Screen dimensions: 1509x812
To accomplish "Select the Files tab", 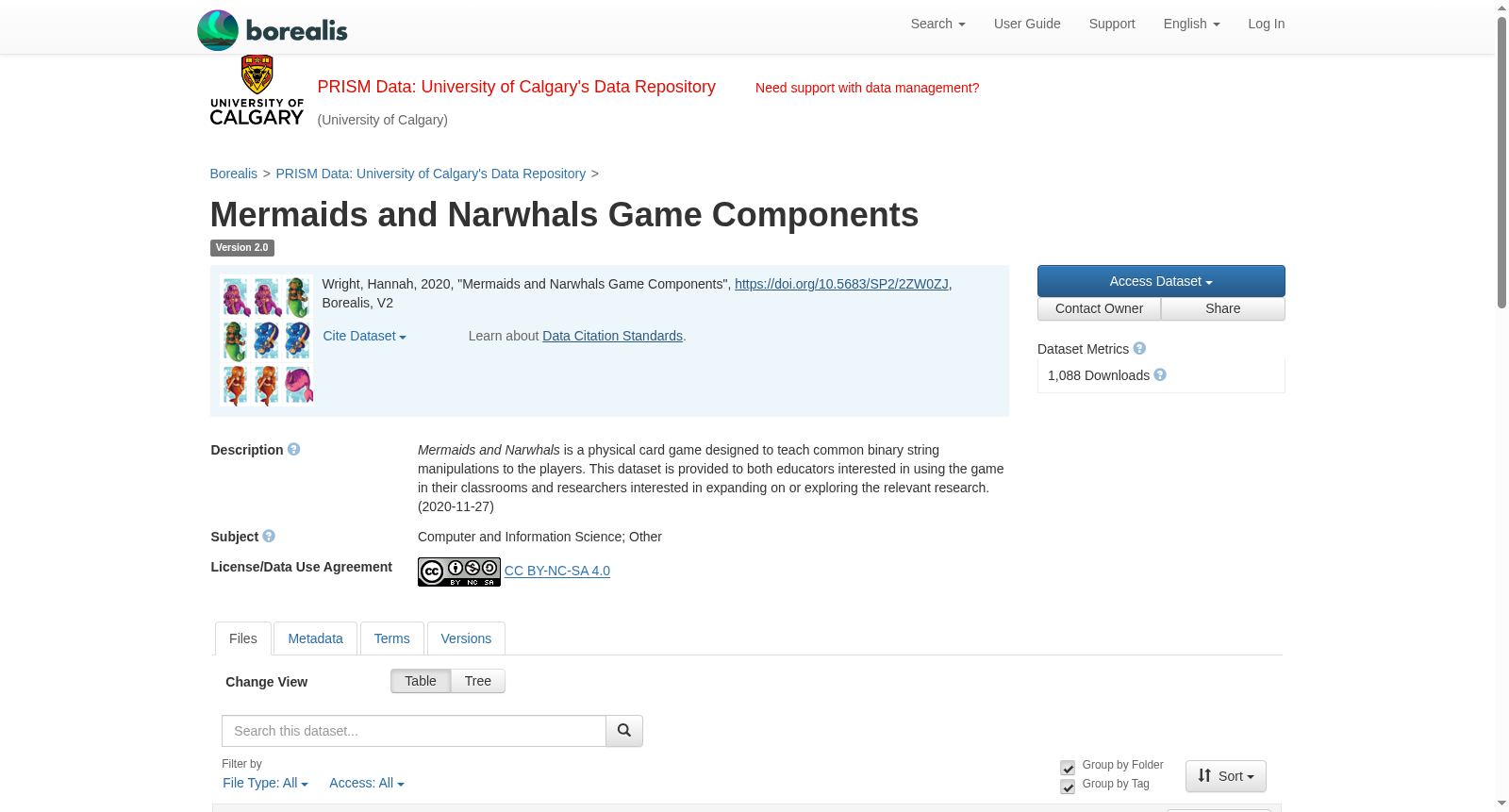I will pos(243,638).
